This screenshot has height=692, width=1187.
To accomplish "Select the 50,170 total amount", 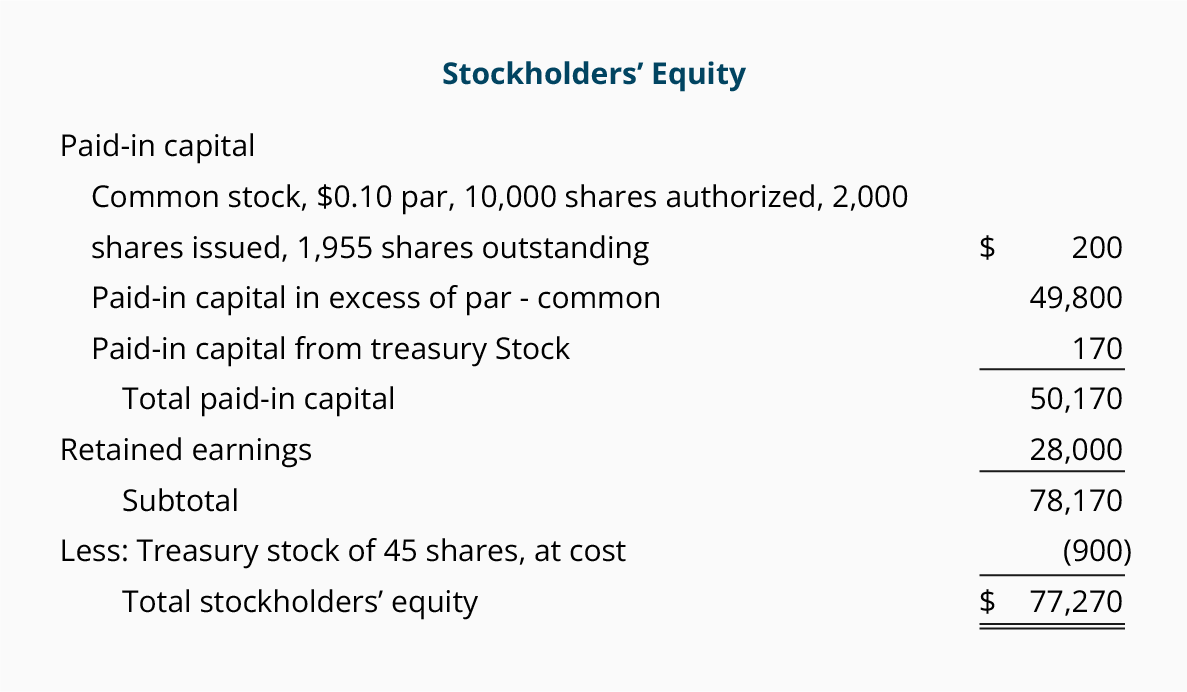I will pyautogui.click(x=1076, y=399).
